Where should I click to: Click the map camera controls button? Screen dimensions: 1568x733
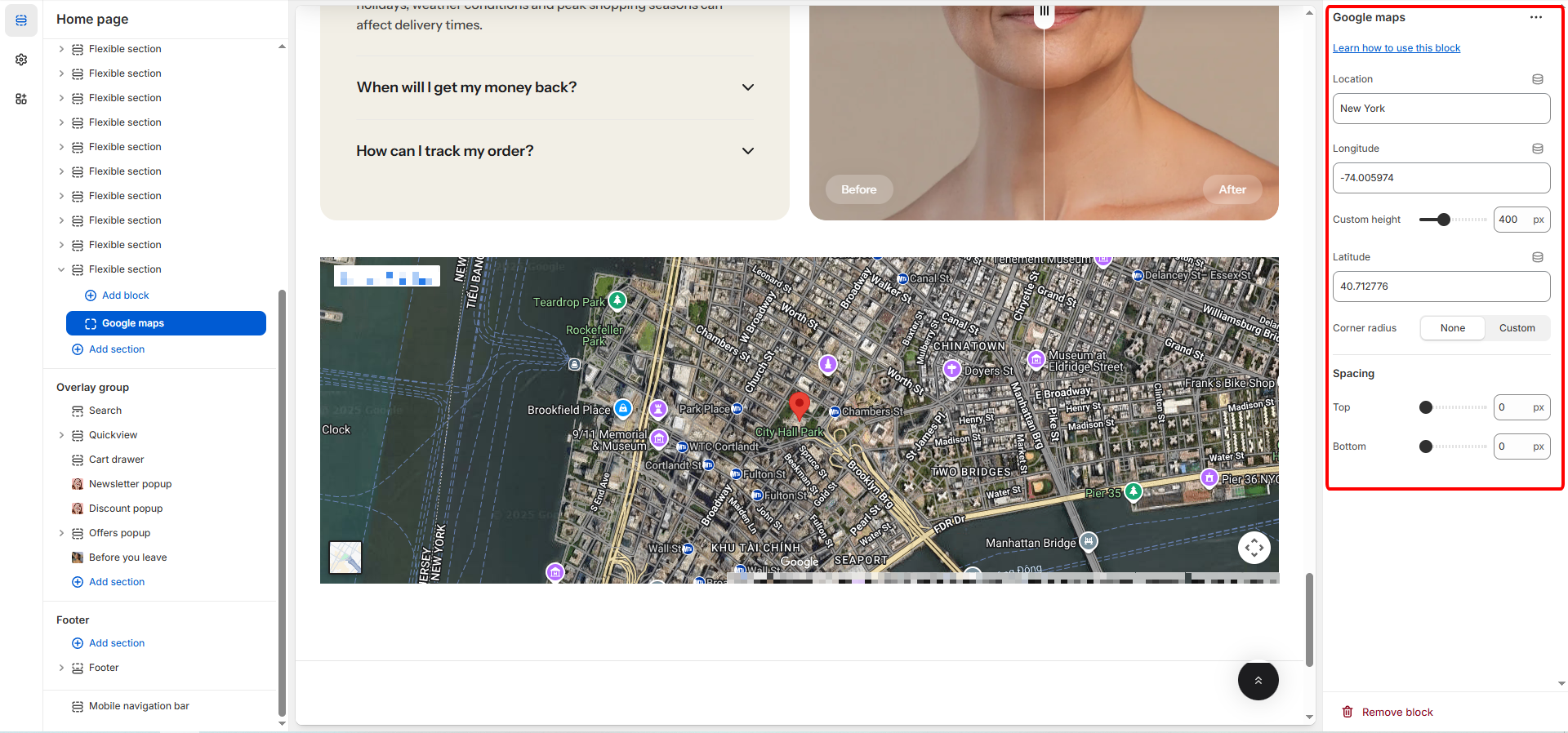click(x=1254, y=548)
